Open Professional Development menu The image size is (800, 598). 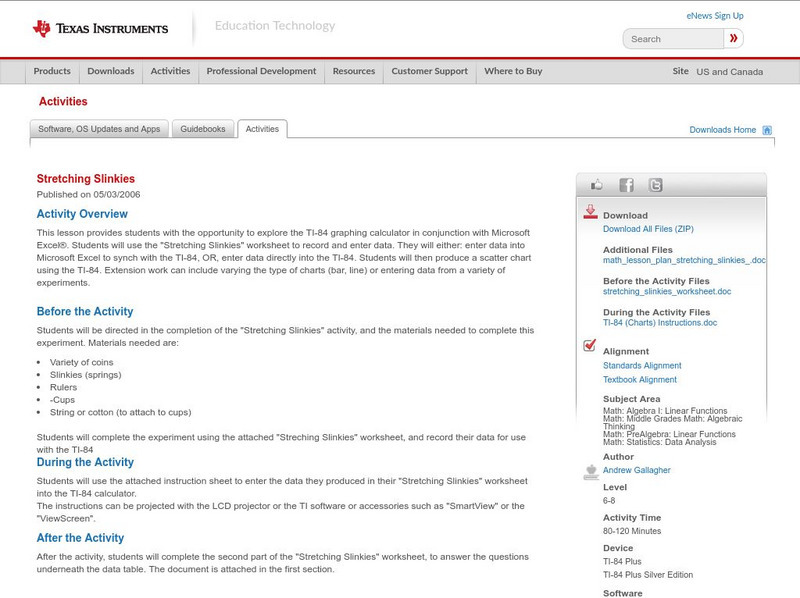261,71
